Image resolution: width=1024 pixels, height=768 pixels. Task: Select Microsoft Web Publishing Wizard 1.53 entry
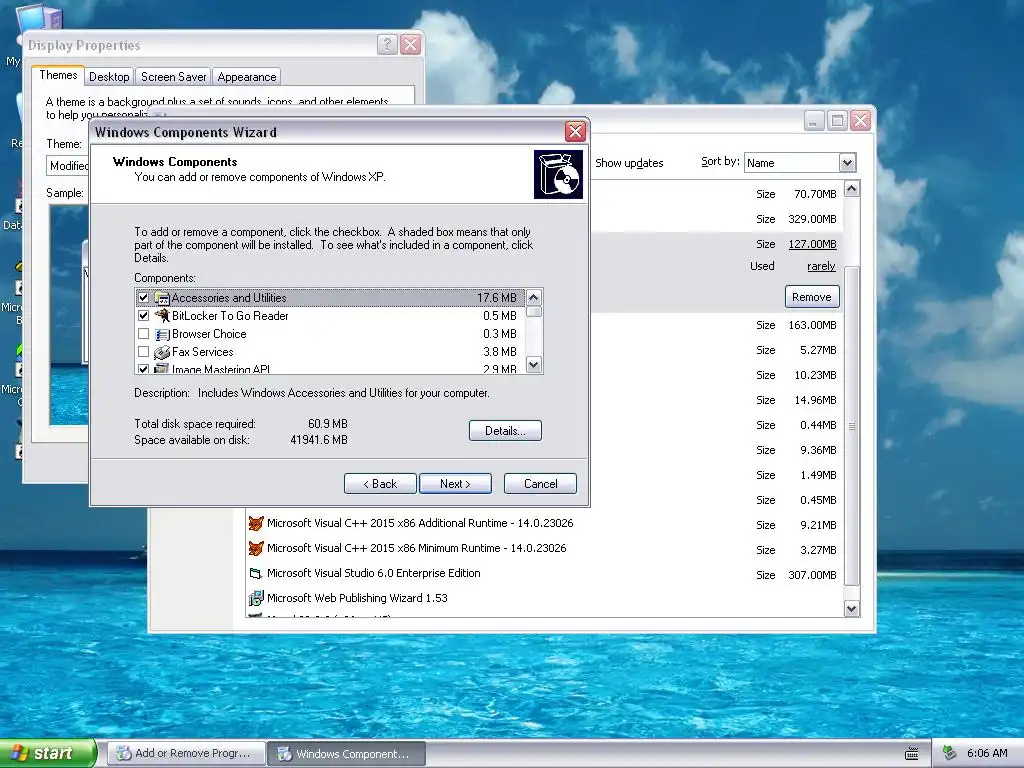click(x=357, y=598)
